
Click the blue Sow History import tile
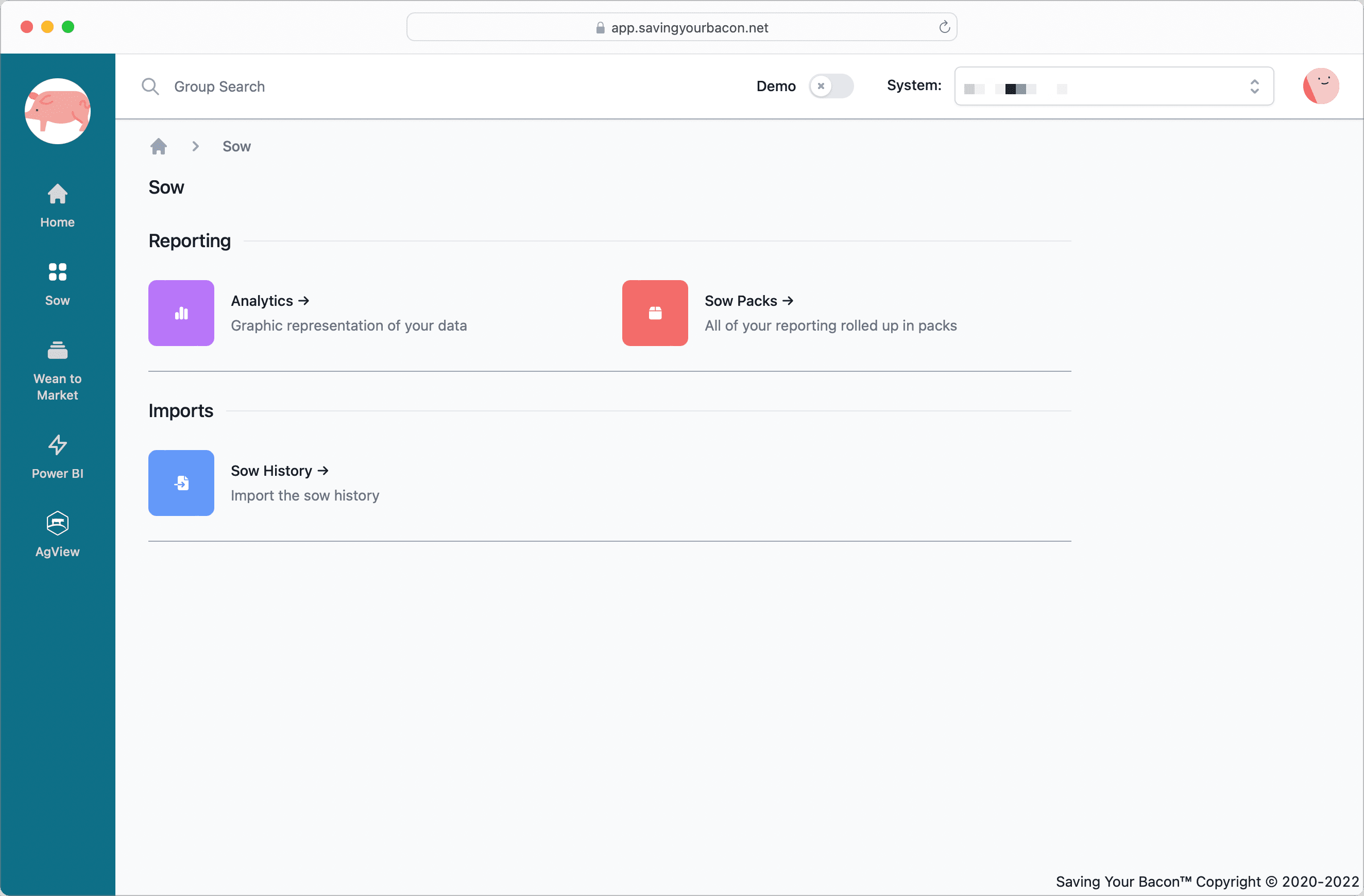pos(181,483)
